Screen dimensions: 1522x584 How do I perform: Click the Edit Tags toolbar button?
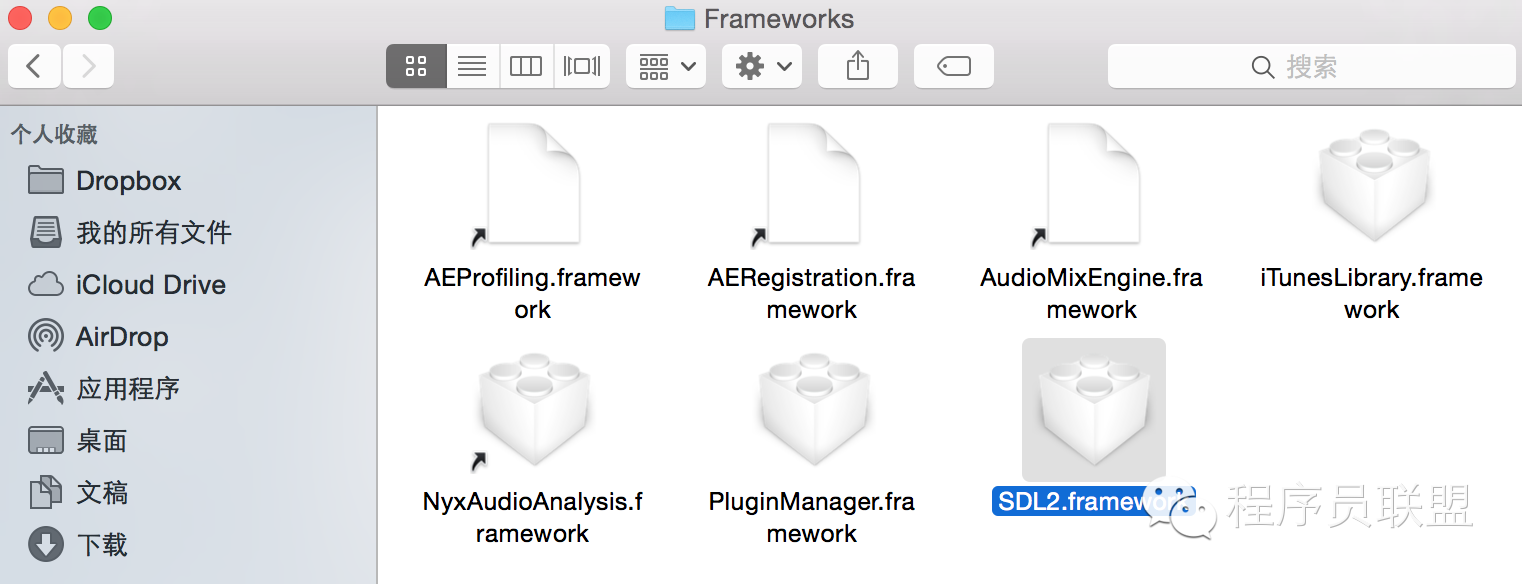[x=954, y=66]
